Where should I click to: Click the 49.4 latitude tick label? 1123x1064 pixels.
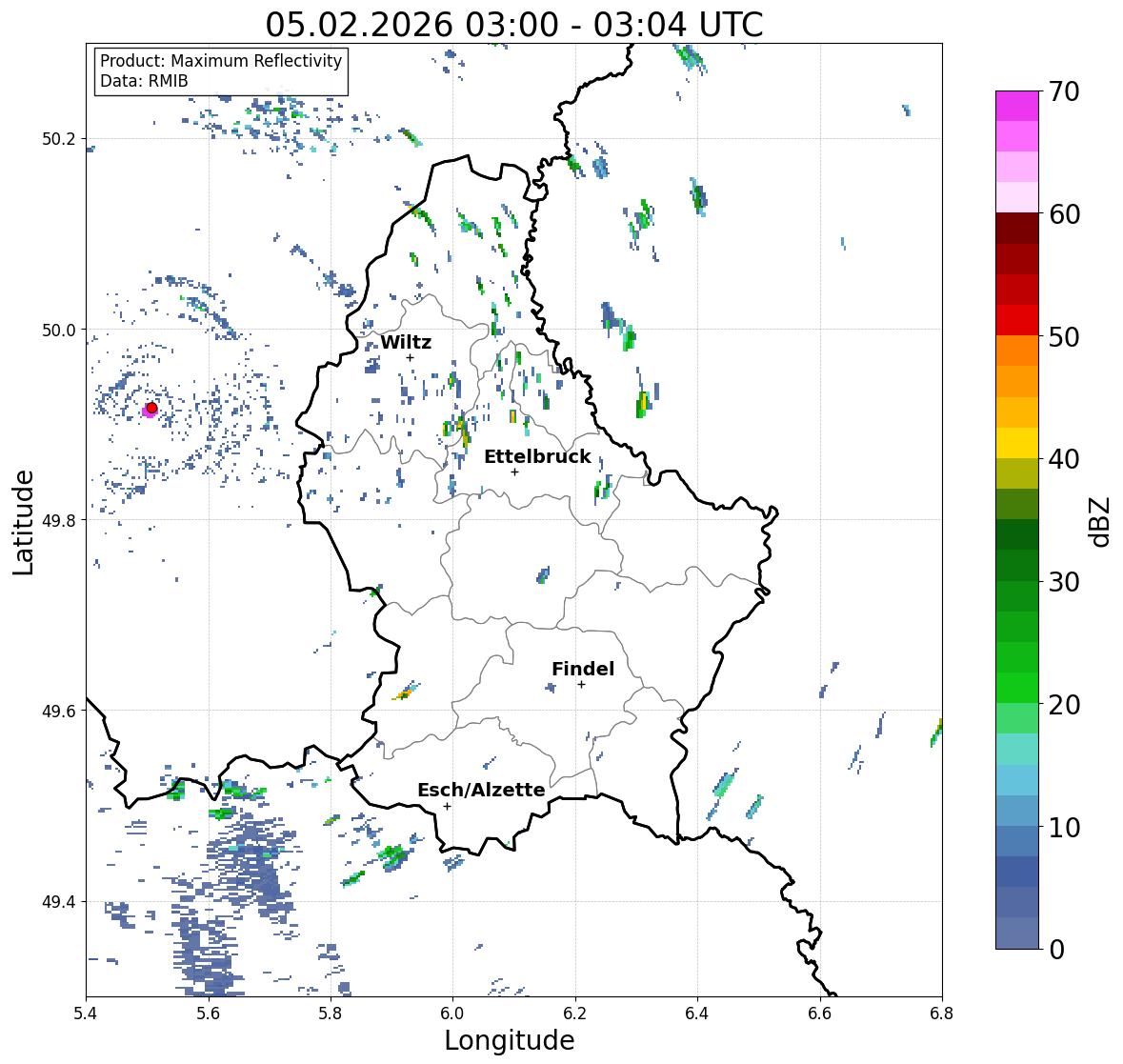(59, 901)
